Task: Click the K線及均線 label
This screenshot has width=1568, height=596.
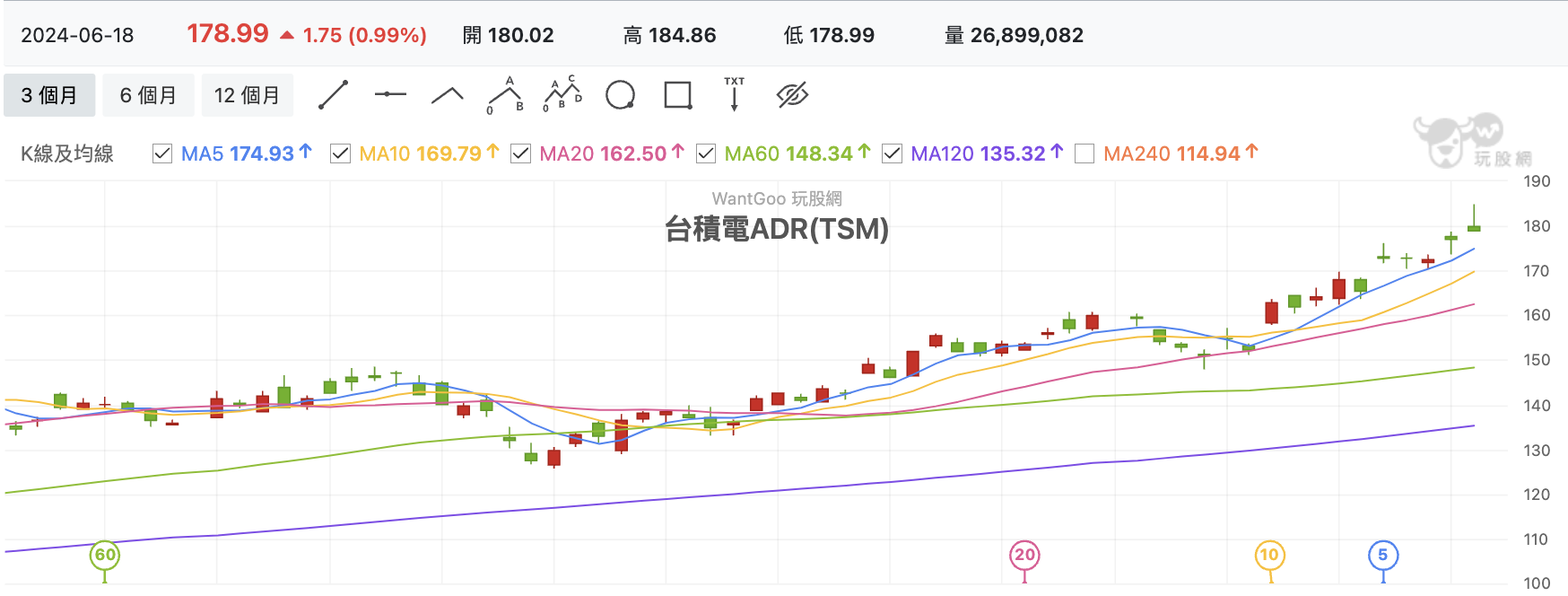Action: click(x=67, y=153)
